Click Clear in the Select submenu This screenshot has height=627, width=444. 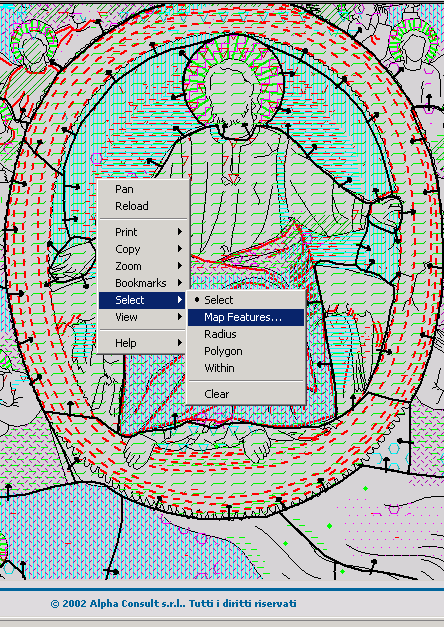pyautogui.click(x=246, y=394)
